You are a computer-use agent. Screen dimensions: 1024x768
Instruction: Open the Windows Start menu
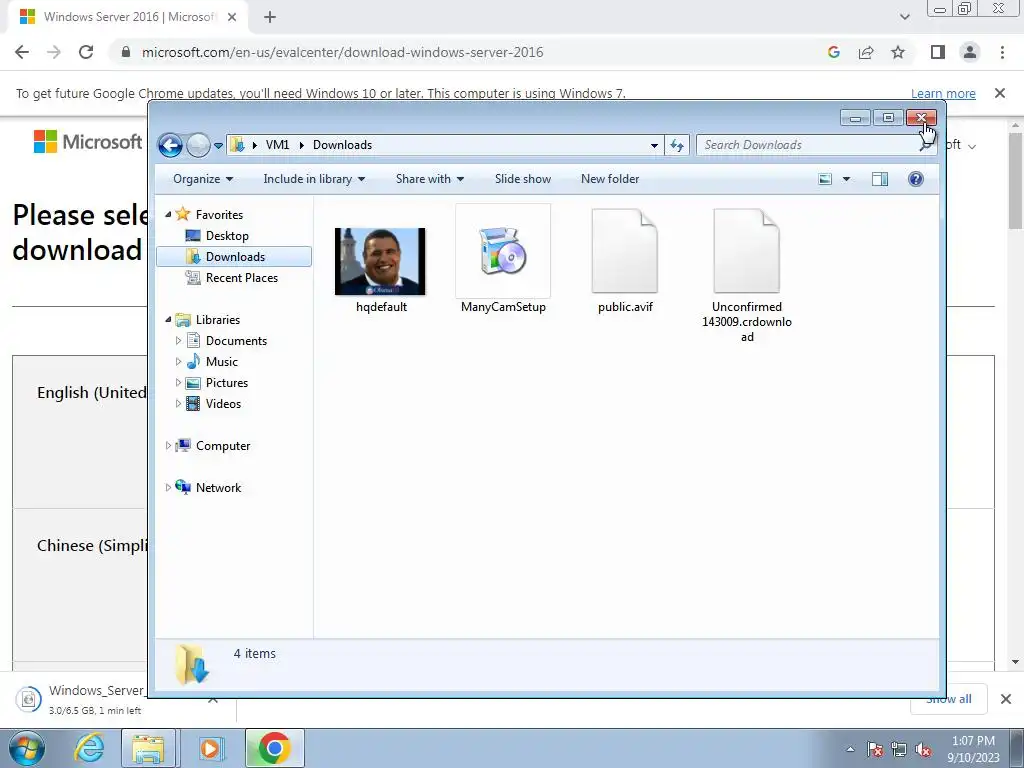[x=27, y=748]
